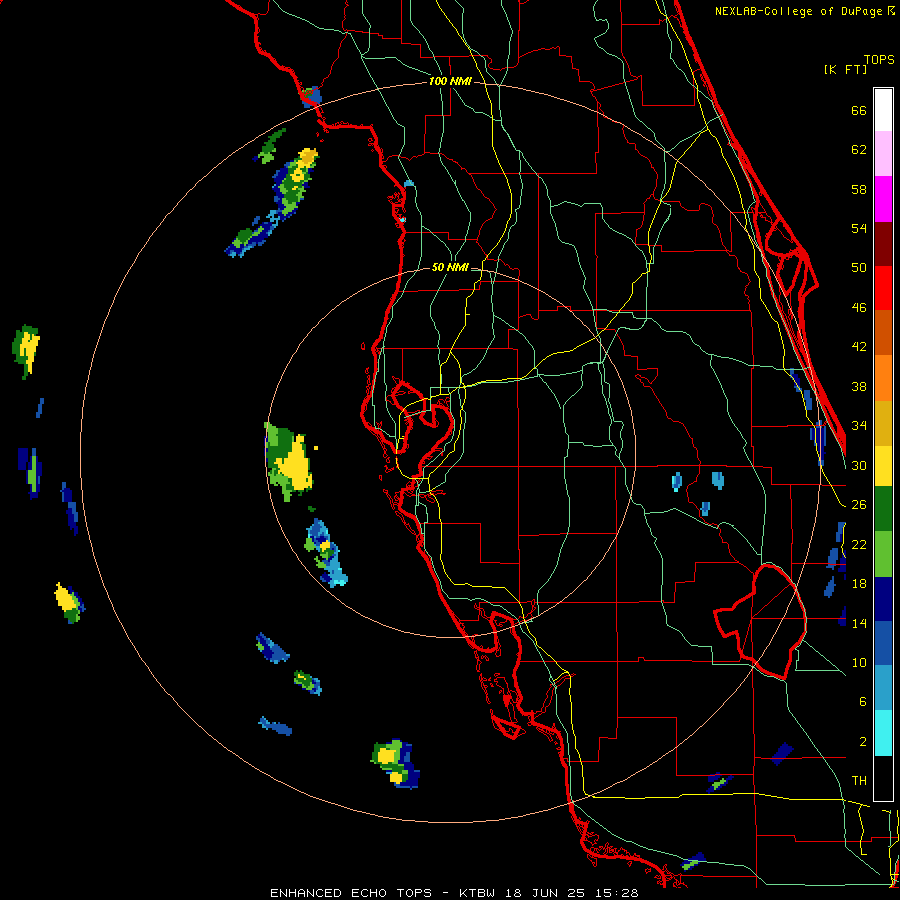The image size is (900, 900).
Task: Click the TOPS legend title
Action: (879, 59)
